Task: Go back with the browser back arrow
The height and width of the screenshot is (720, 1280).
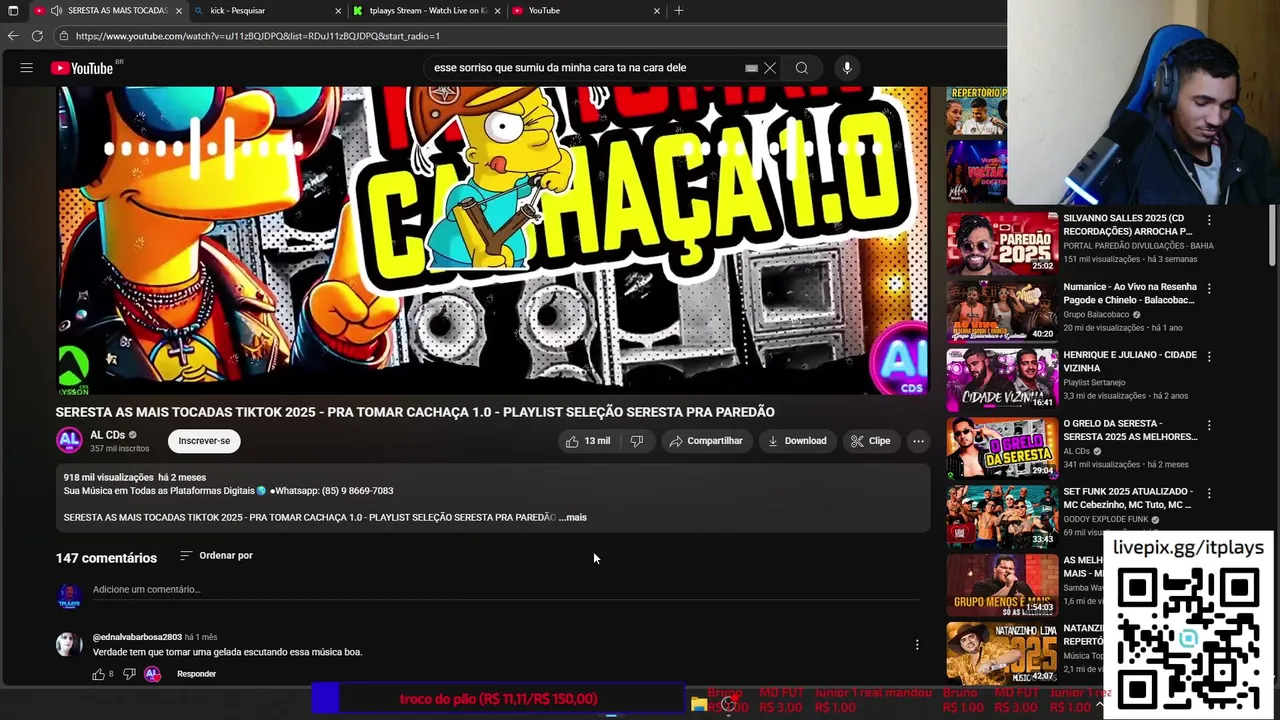Action: click(x=13, y=36)
